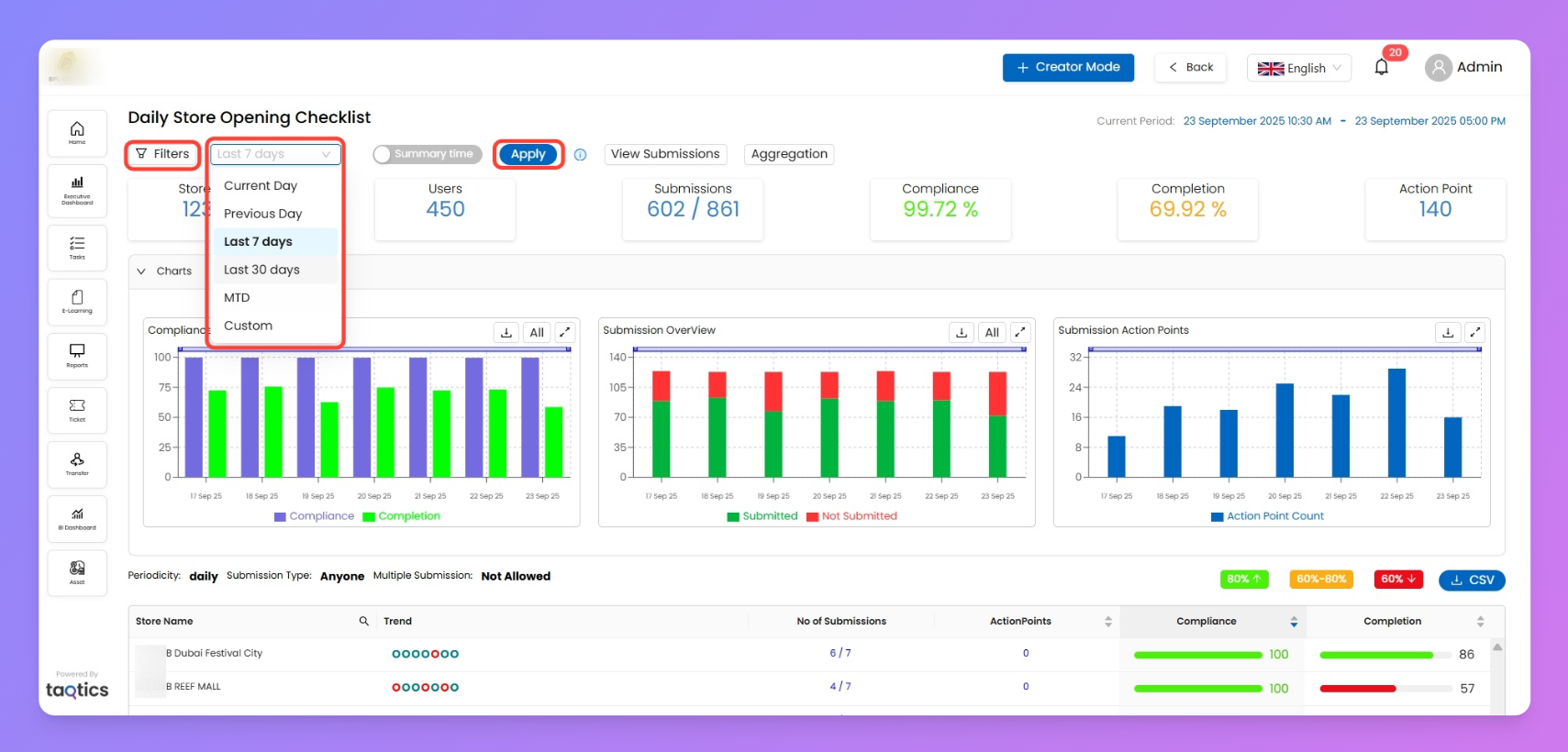Click the View Submissions button
The height and width of the screenshot is (752, 1568).
click(x=665, y=154)
